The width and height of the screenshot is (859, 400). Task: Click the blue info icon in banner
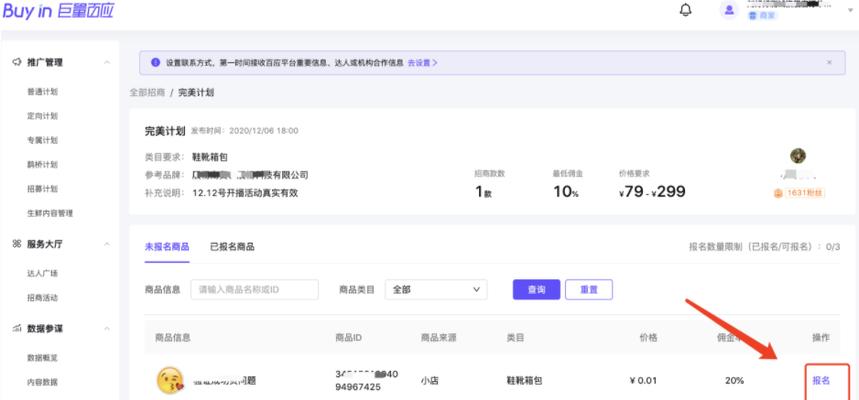point(155,62)
